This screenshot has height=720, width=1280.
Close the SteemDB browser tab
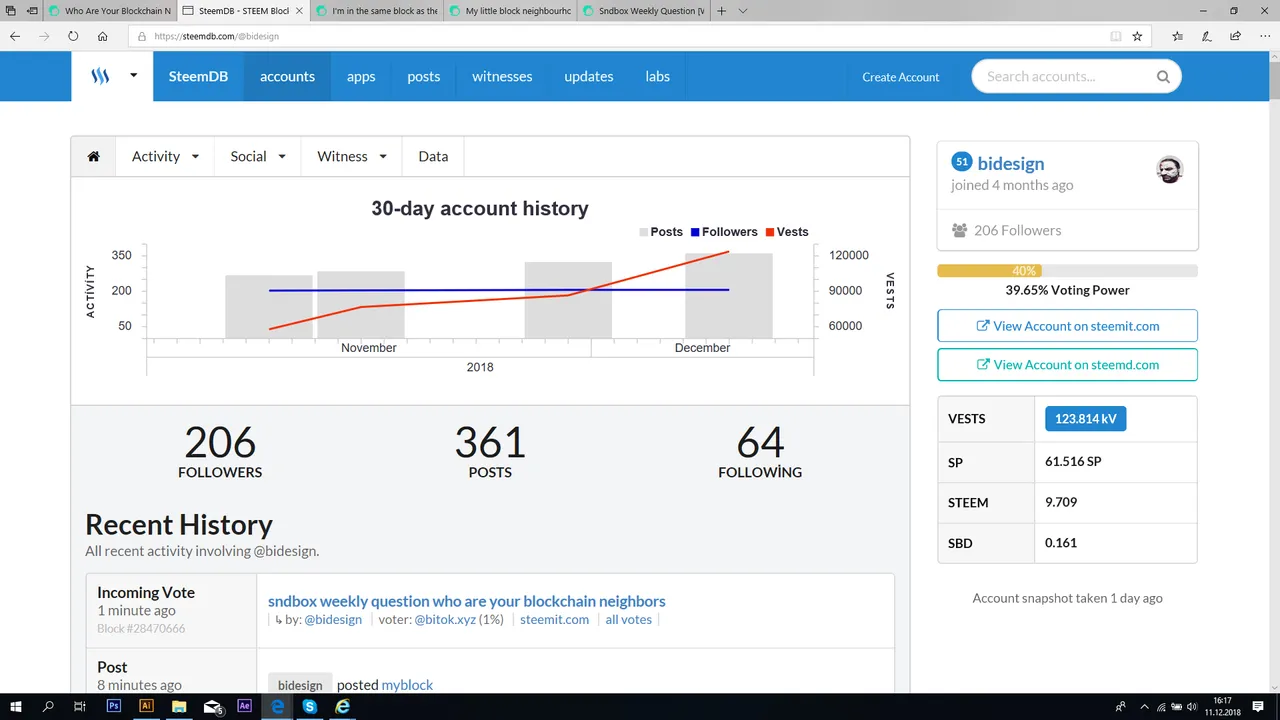(x=298, y=11)
